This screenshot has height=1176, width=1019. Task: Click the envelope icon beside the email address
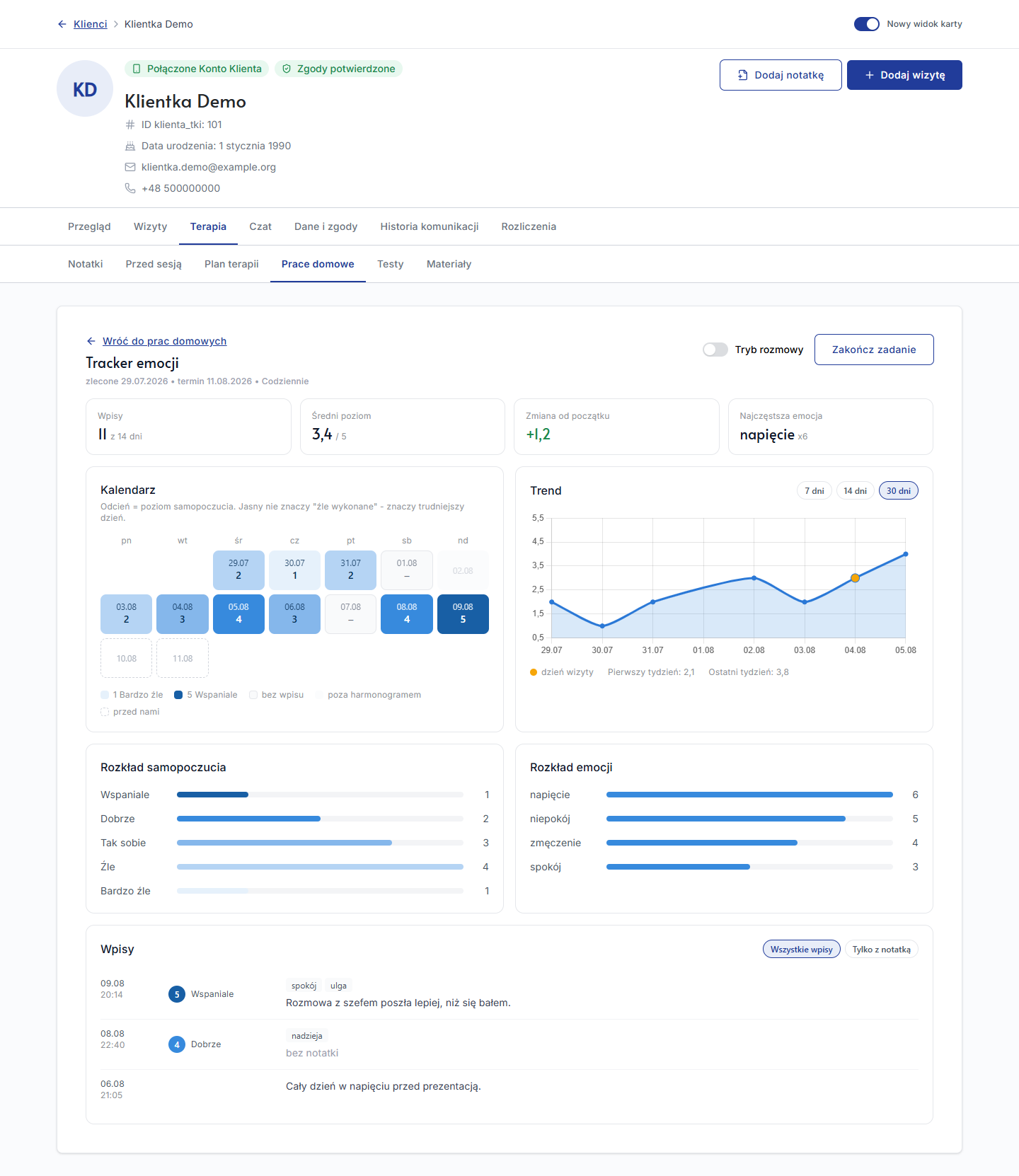click(x=130, y=167)
